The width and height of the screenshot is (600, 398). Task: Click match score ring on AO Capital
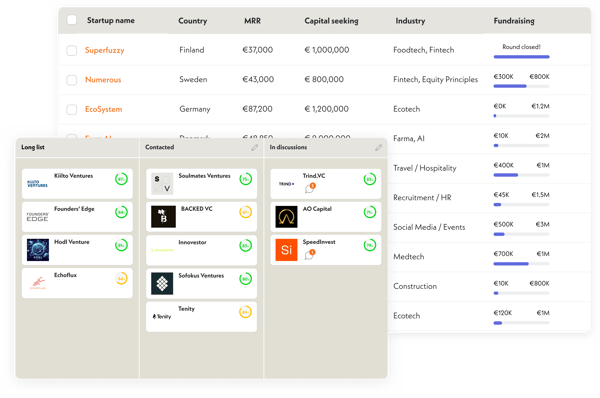[x=370, y=212]
